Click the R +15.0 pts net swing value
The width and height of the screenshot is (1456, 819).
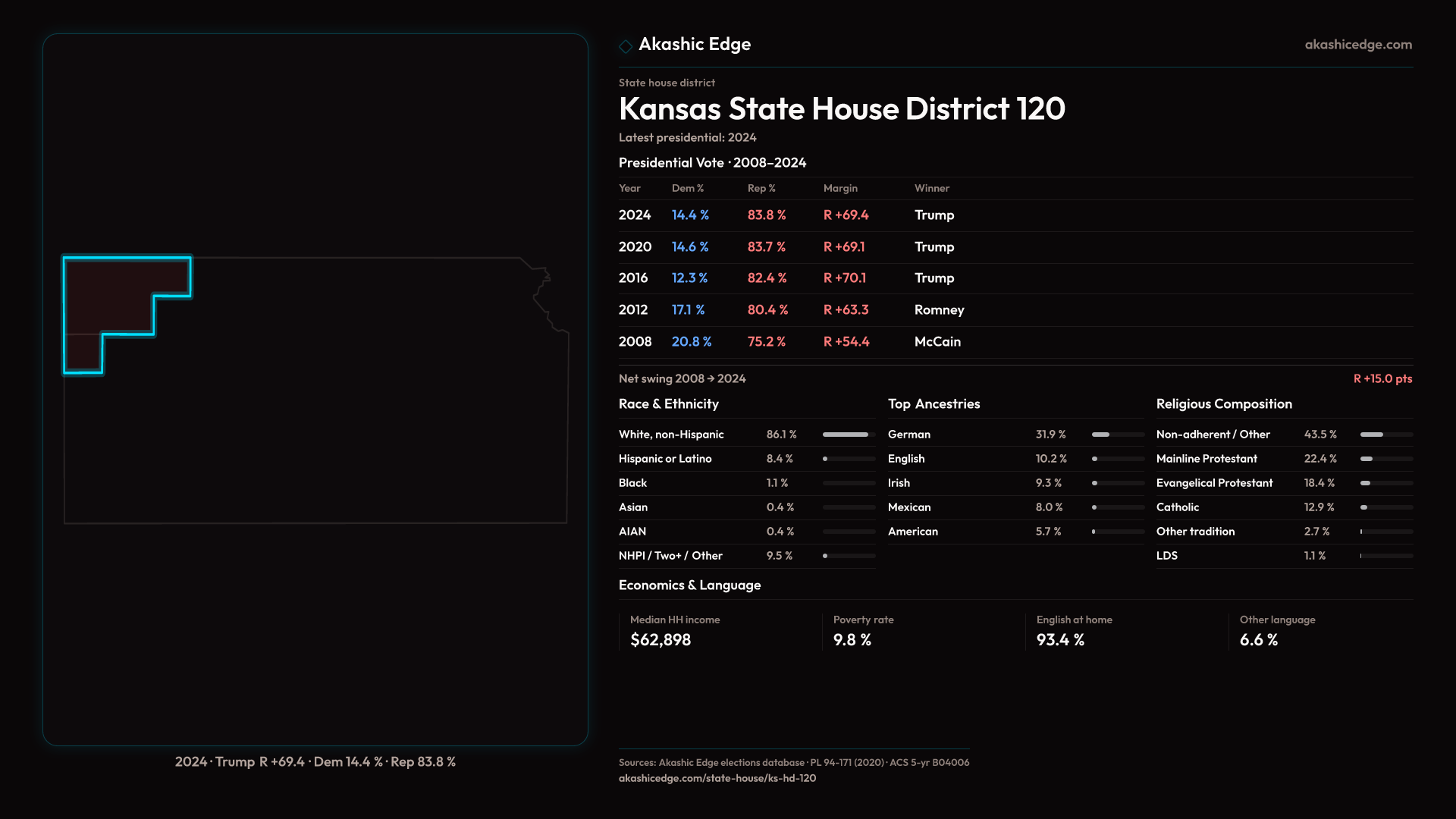tap(1382, 378)
